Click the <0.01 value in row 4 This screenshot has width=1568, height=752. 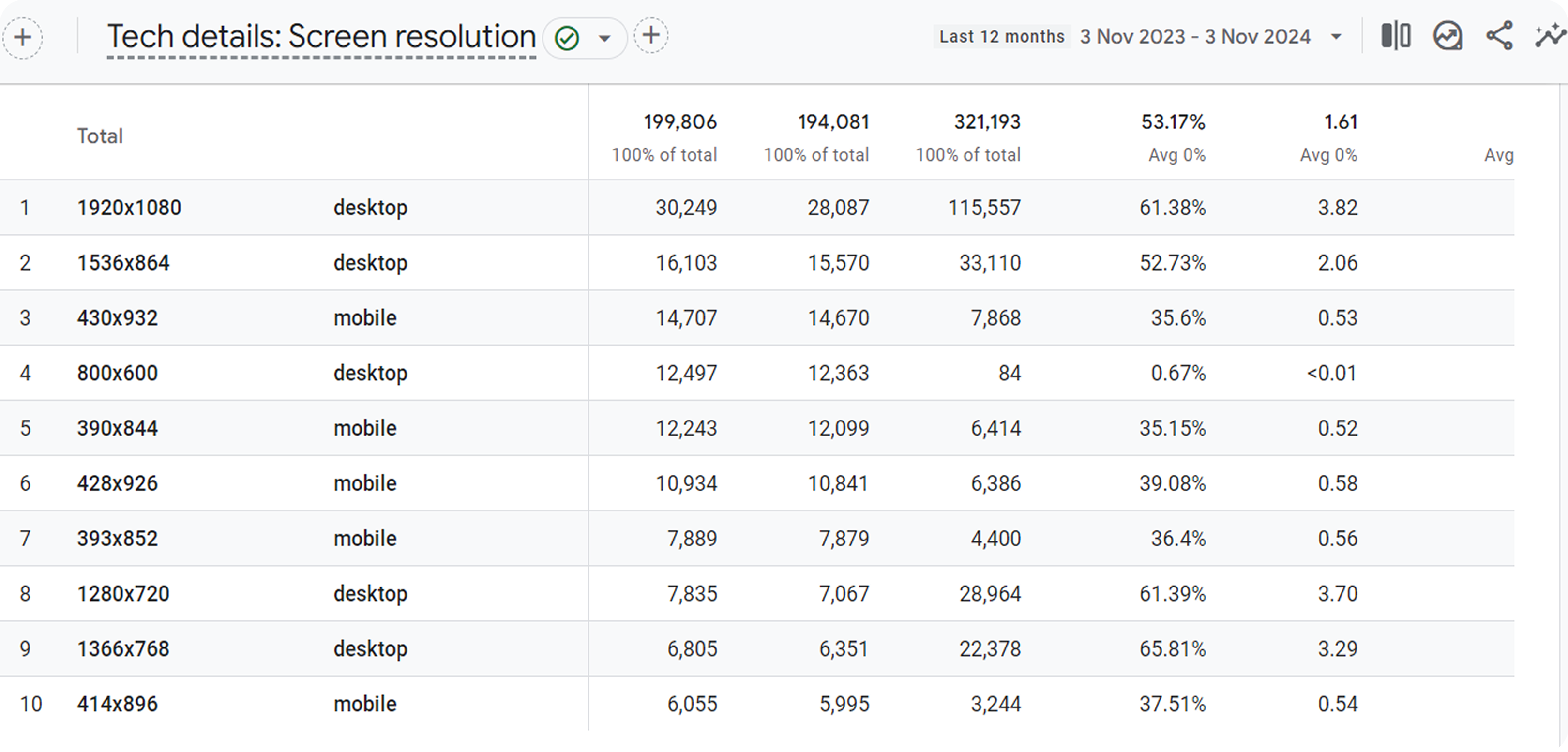pyautogui.click(x=1332, y=373)
